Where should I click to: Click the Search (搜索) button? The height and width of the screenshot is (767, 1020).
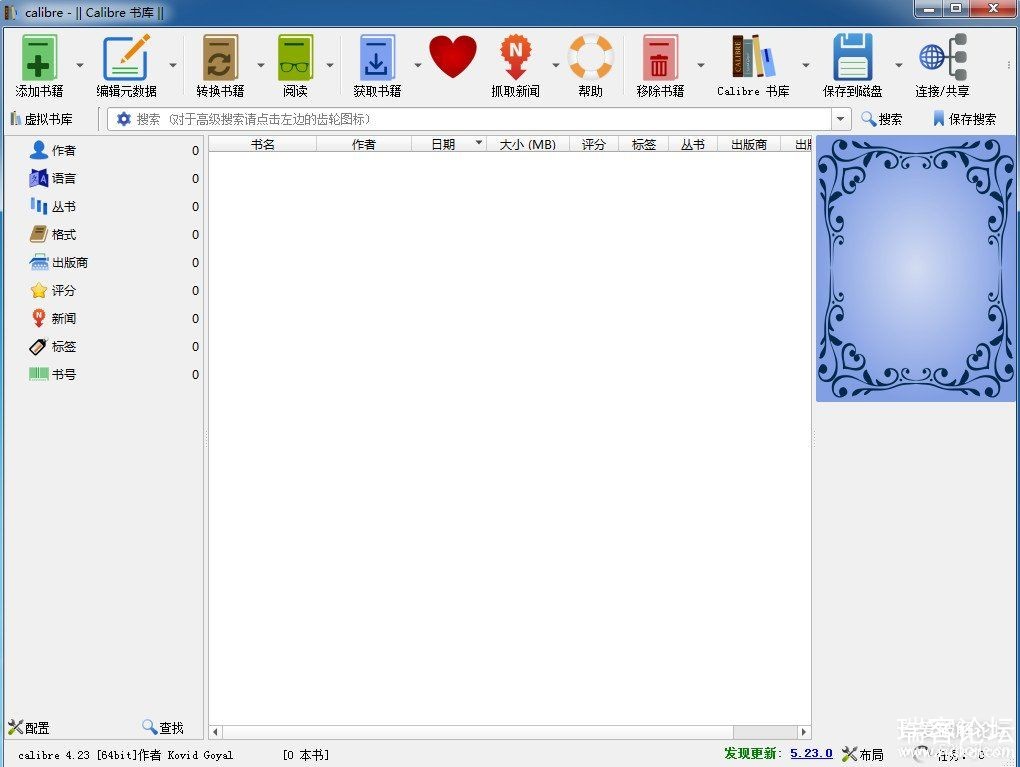click(x=881, y=119)
